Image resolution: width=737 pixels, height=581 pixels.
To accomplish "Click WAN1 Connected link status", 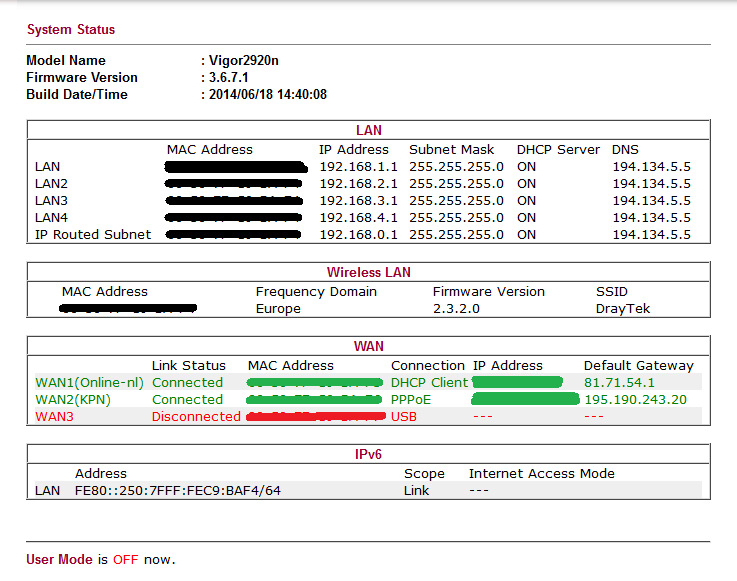I will [187, 383].
